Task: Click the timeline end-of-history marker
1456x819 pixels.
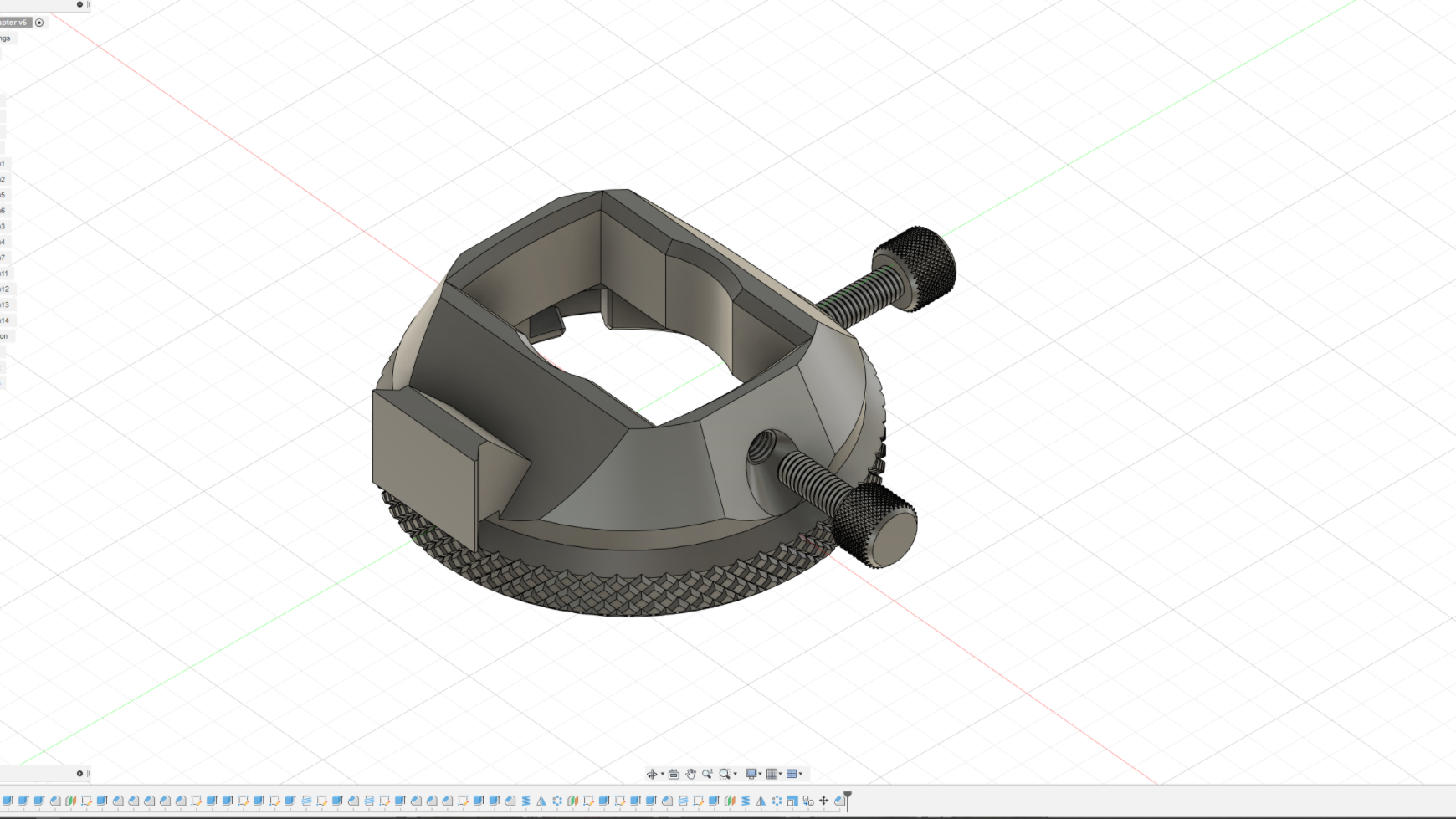Action: click(848, 801)
